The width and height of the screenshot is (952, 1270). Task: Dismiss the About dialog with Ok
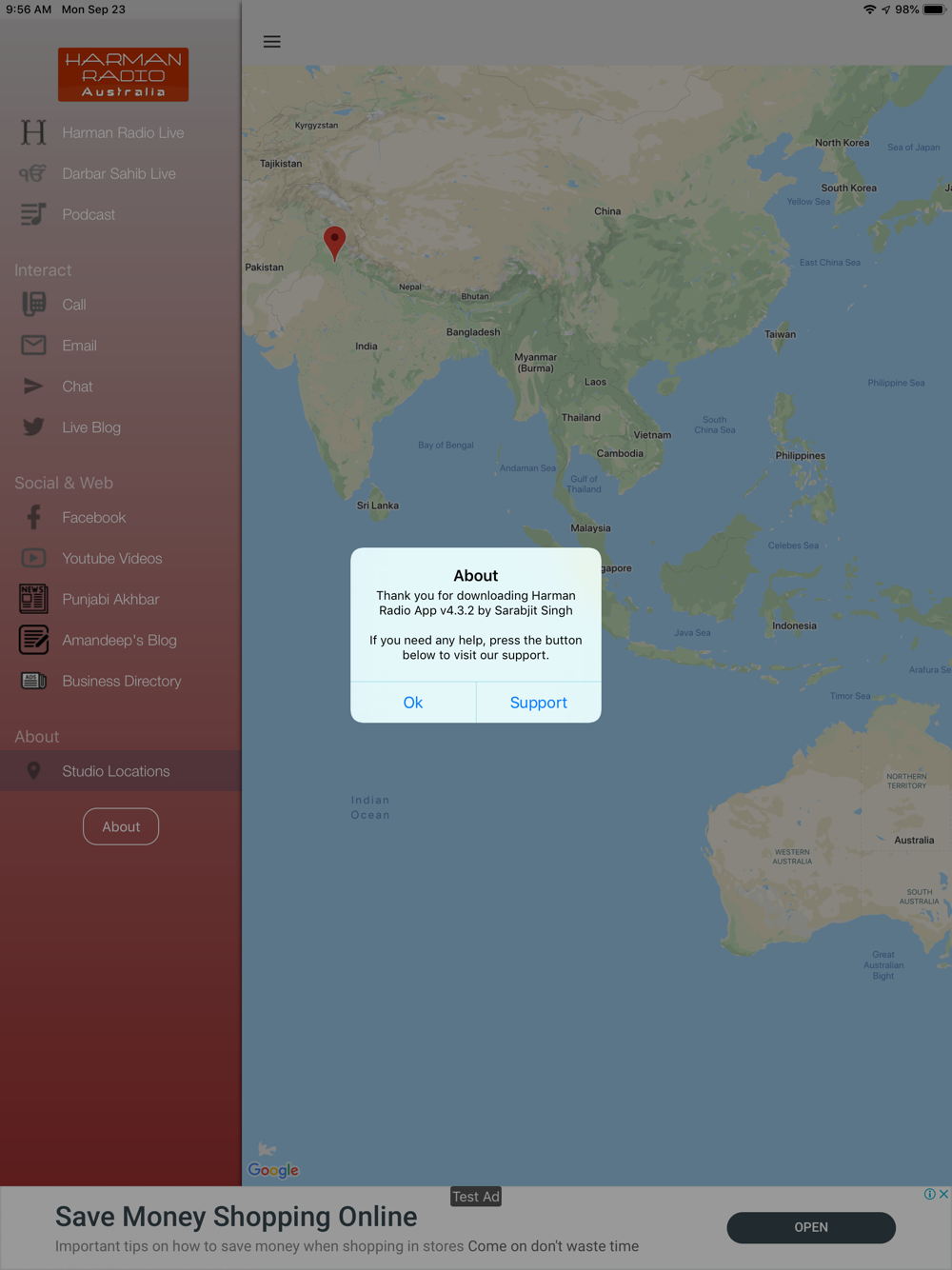click(x=413, y=703)
